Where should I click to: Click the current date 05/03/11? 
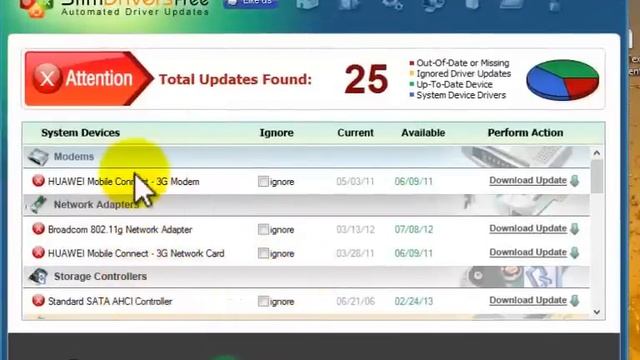(x=355, y=181)
